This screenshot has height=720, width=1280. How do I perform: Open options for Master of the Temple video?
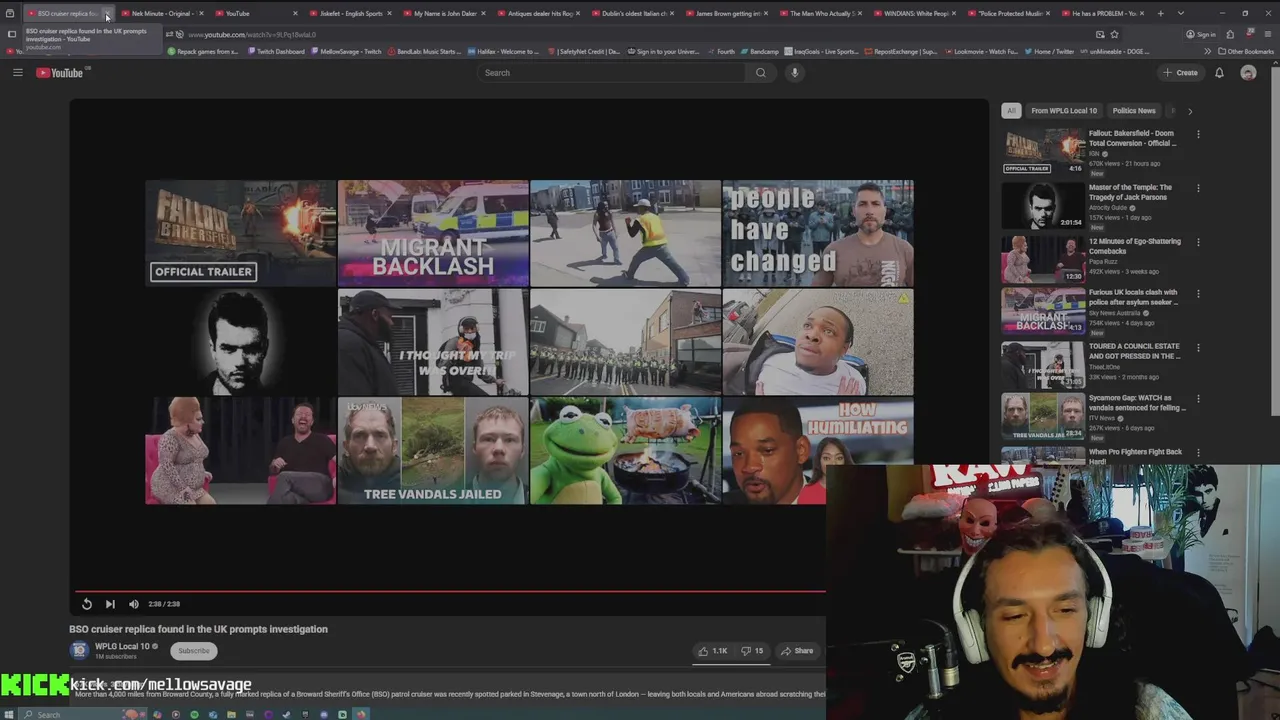tap(1198, 188)
